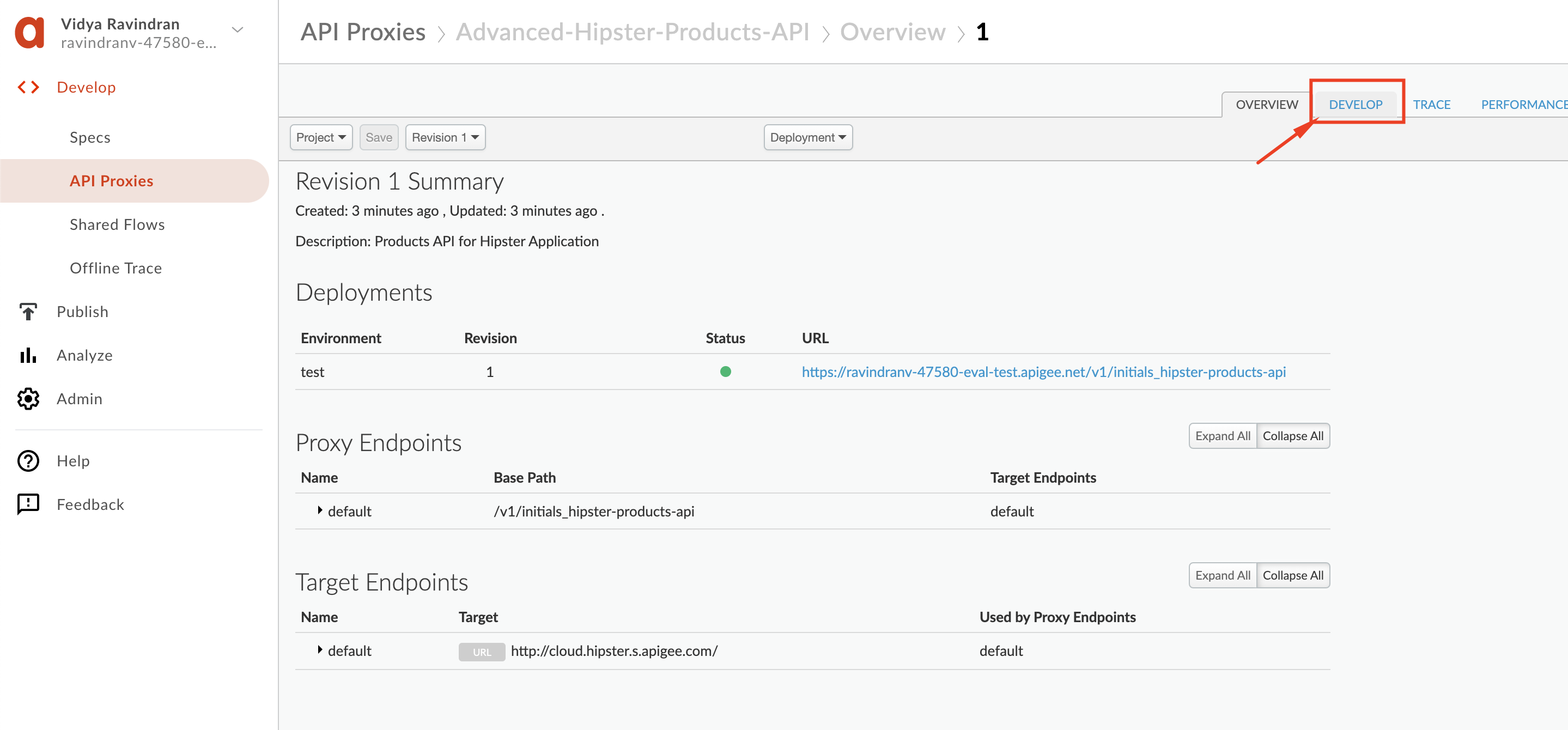
Task: Expand the default target endpoint row
Action: coord(320,650)
